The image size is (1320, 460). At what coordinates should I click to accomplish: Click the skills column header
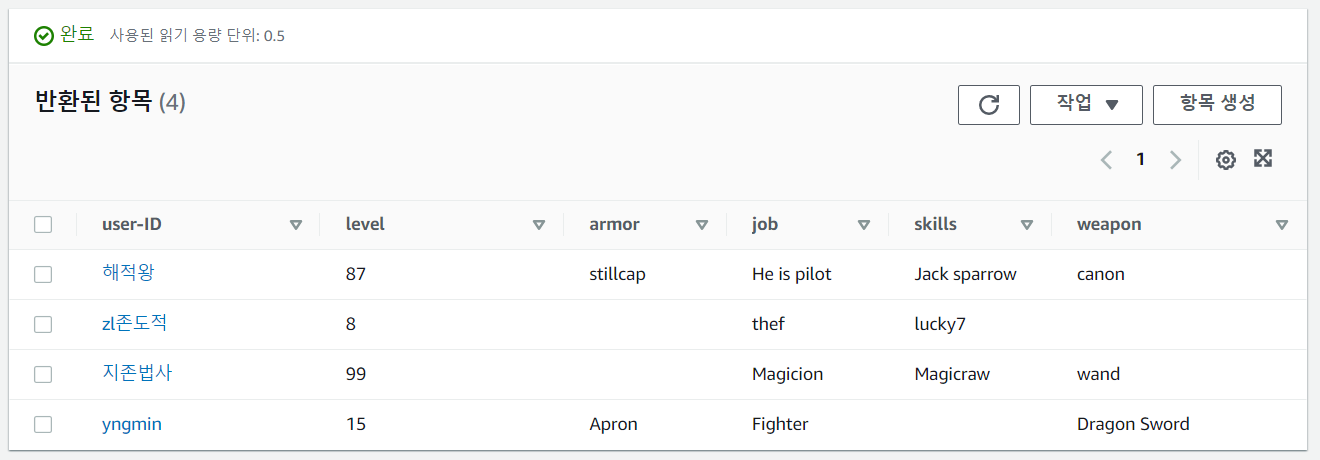click(x=935, y=224)
